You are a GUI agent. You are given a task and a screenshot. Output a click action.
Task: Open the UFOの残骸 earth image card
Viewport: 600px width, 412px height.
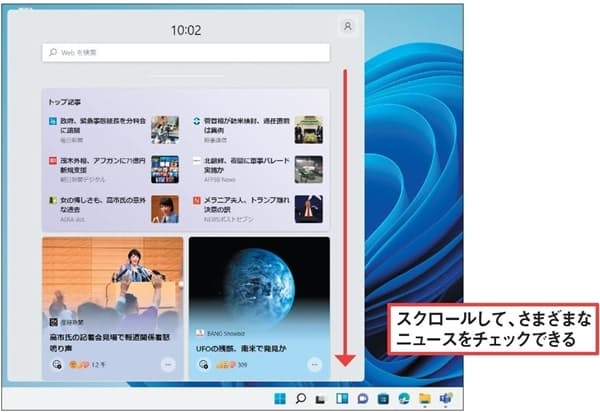click(259, 290)
